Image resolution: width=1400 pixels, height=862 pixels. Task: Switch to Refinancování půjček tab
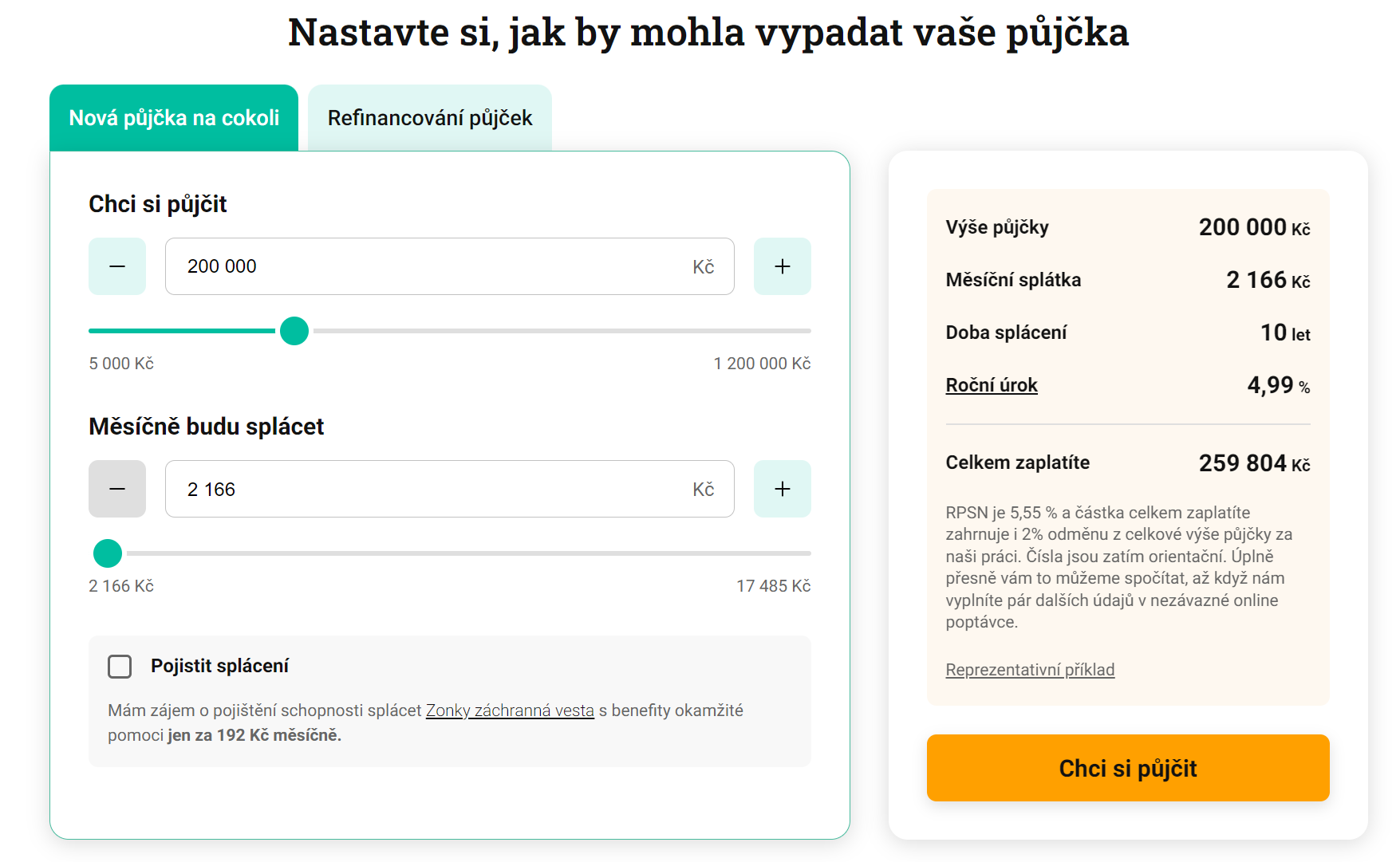430,118
